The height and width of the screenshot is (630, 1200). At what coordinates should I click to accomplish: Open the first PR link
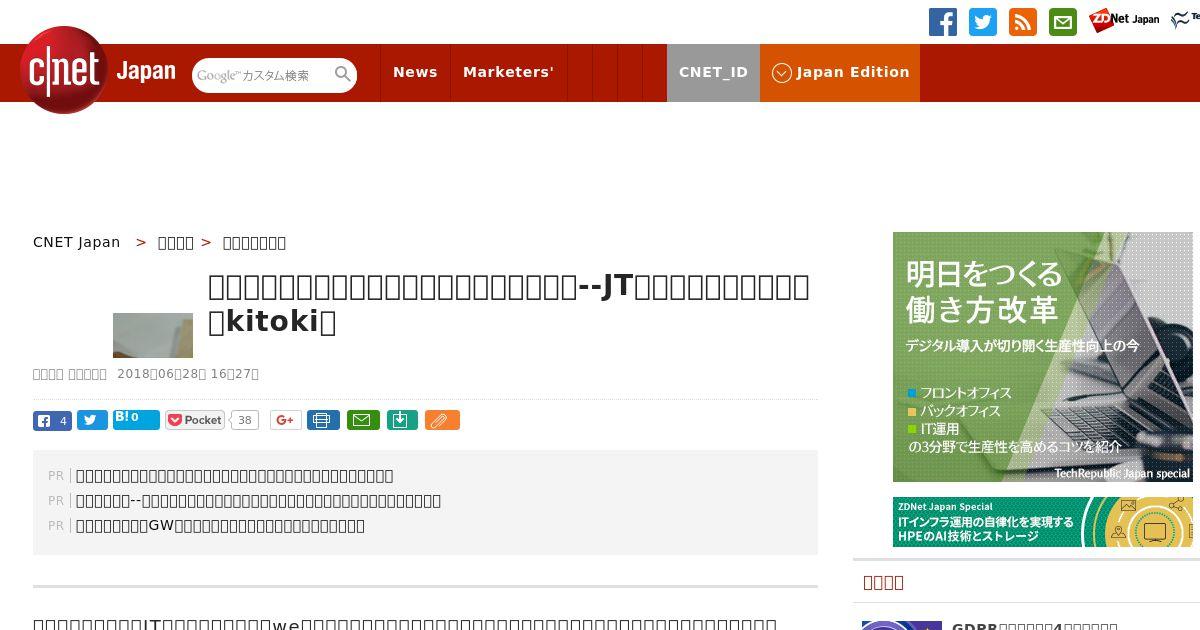235,476
